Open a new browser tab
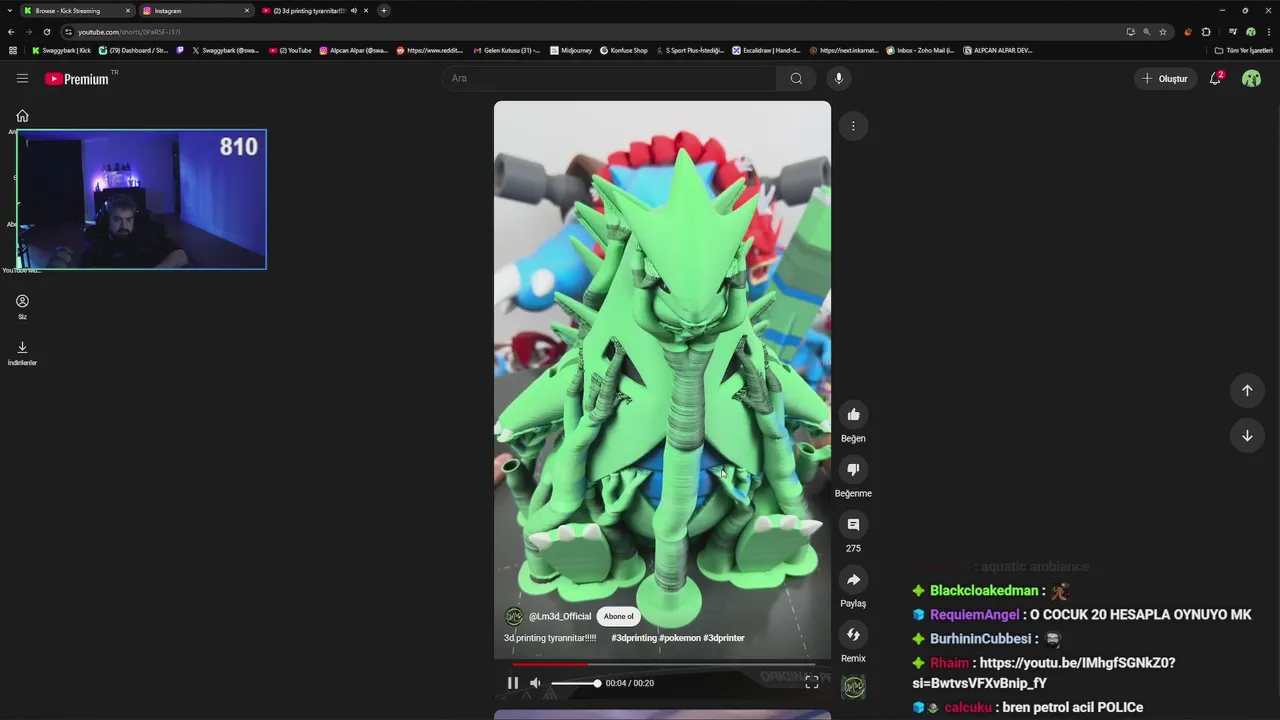The width and height of the screenshot is (1280, 720). [384, 11]
